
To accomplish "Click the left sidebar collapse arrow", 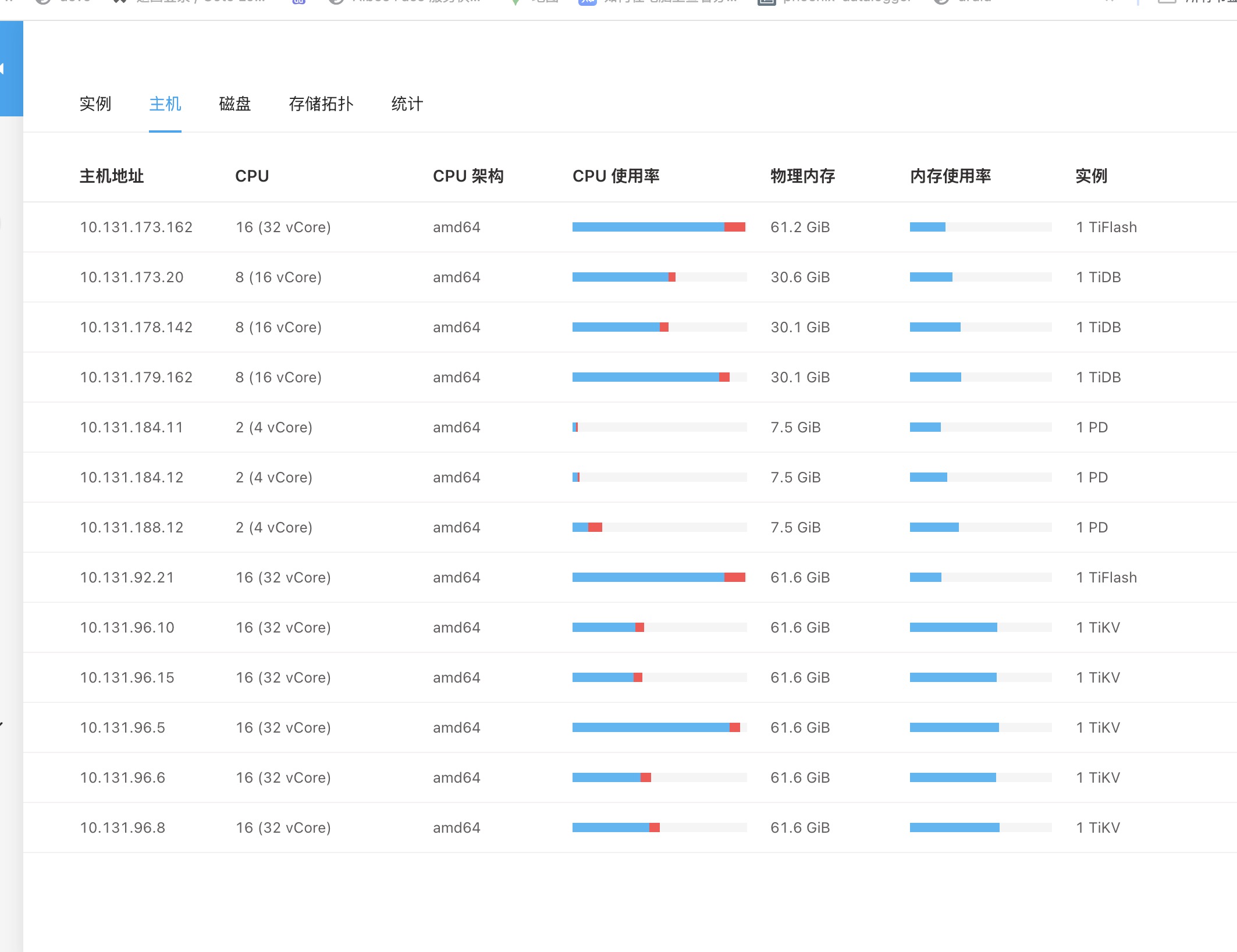I will [3, 69].
